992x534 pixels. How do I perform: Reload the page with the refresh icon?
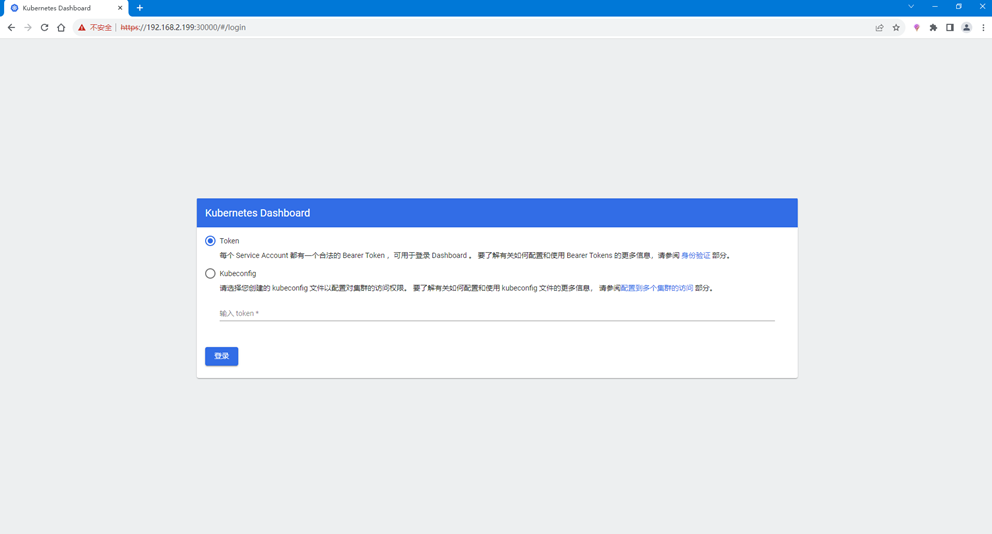point(44,27)
